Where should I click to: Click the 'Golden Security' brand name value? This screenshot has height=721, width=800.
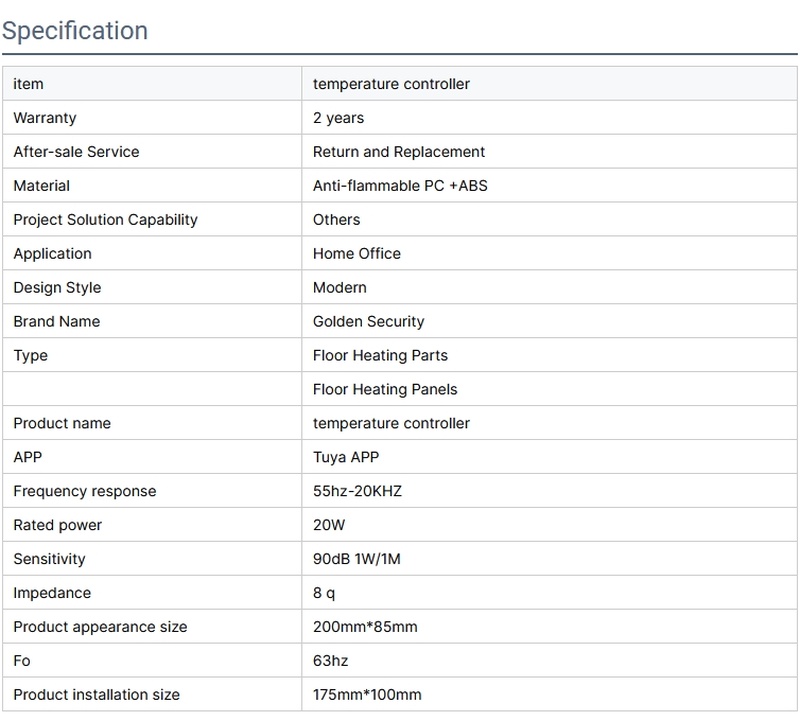coord(368,322)
